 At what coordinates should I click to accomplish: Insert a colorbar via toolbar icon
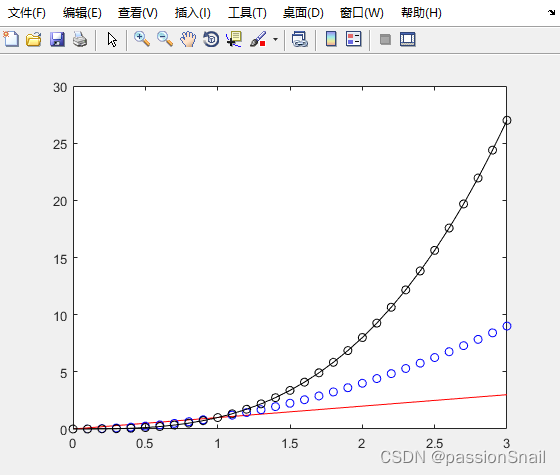331,39
